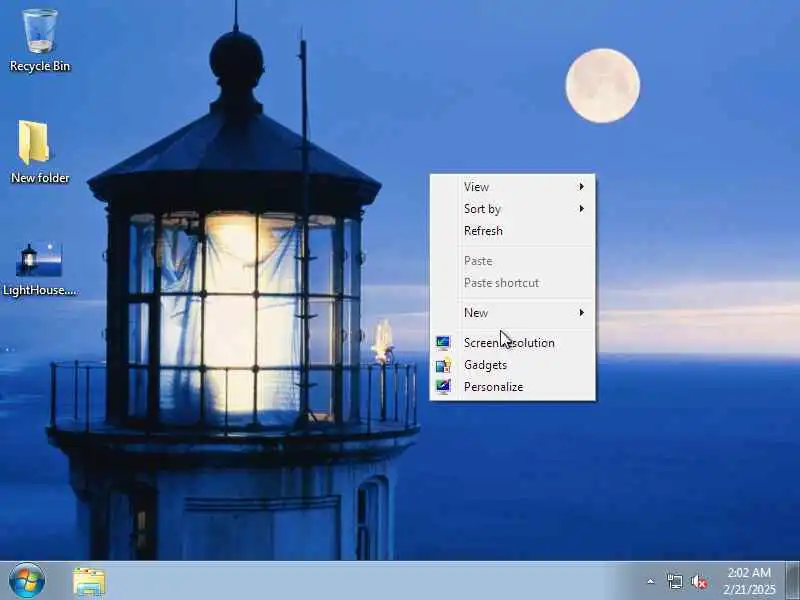800x600 pixels.
Task: Choose Personalize from the context menu
Action: (x=513, y=387)
